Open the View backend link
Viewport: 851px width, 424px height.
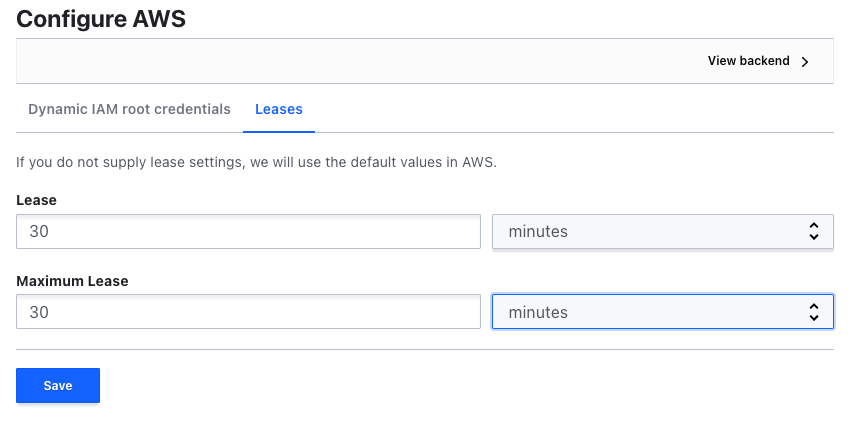tap(749, 61)
